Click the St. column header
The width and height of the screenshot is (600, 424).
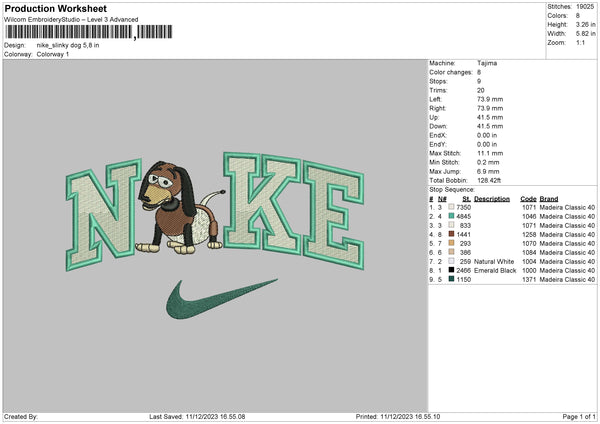tap(466, 199)
